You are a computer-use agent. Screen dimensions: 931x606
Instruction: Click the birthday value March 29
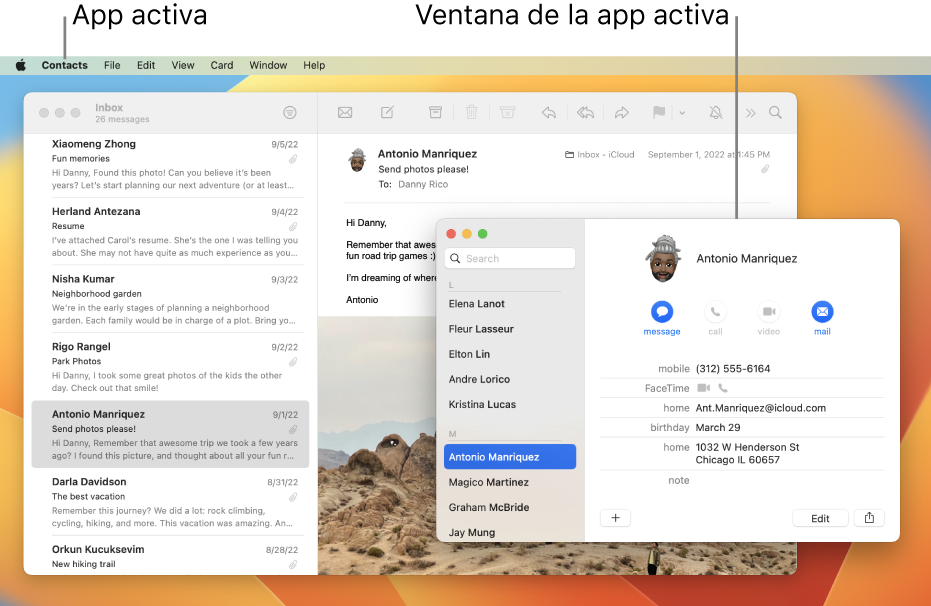pyautogui.click(x=718, y=427)
